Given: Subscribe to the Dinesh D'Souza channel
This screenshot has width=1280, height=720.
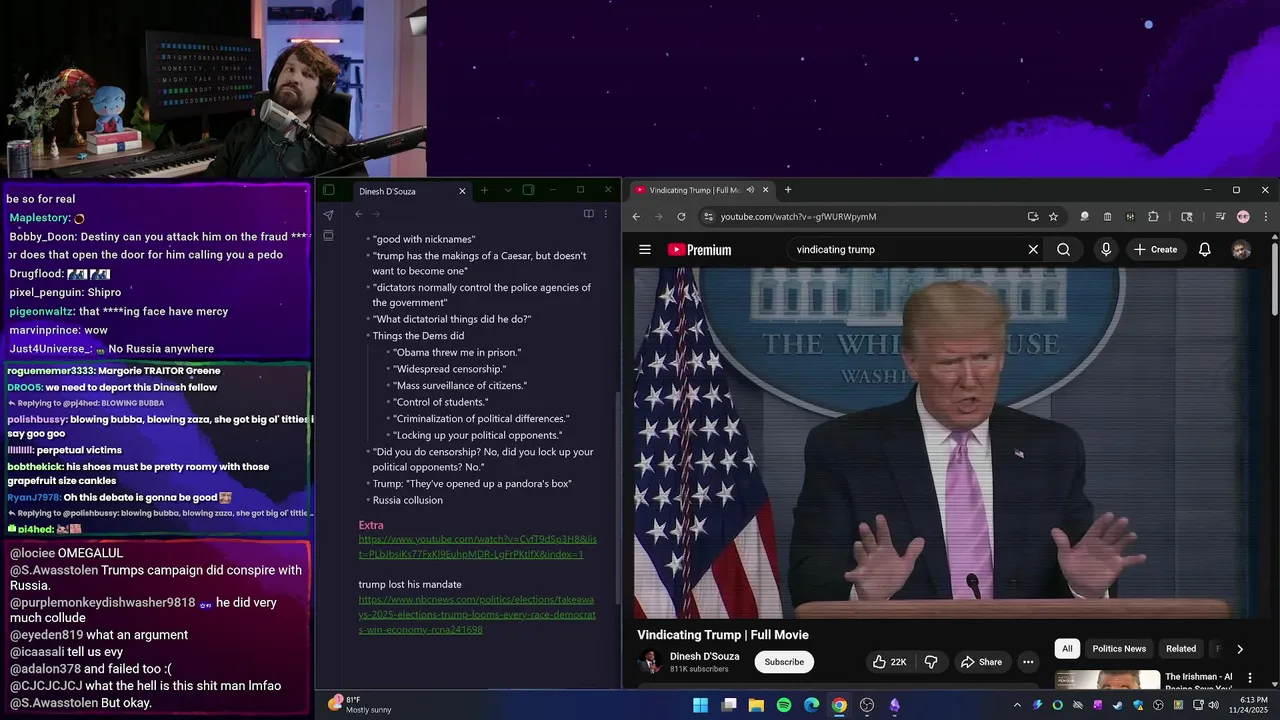Looking at the screenshot, I should (784, 662).
